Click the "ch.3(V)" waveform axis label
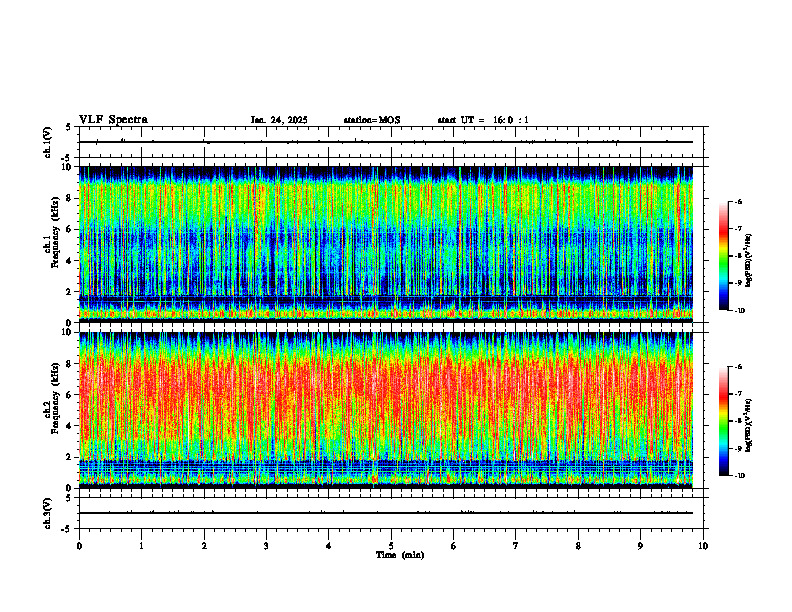The width and height of the screenshot is (792, 612). point(48,513)
